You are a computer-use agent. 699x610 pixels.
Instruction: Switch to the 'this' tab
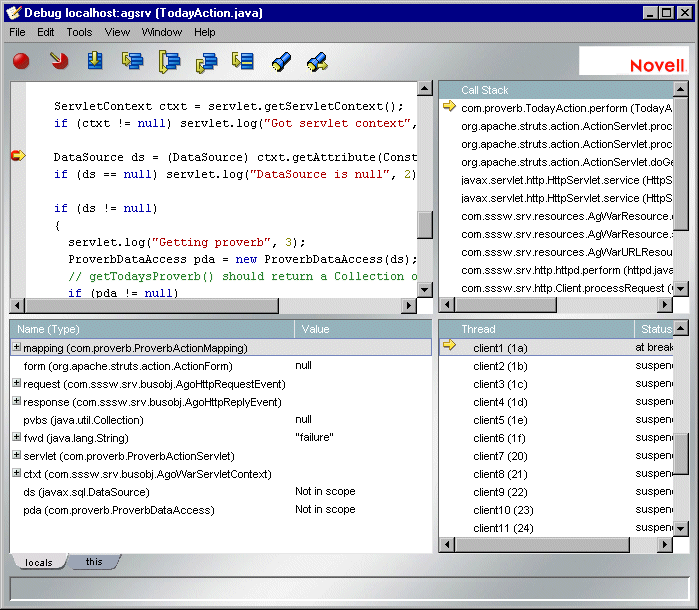(93, 562)
